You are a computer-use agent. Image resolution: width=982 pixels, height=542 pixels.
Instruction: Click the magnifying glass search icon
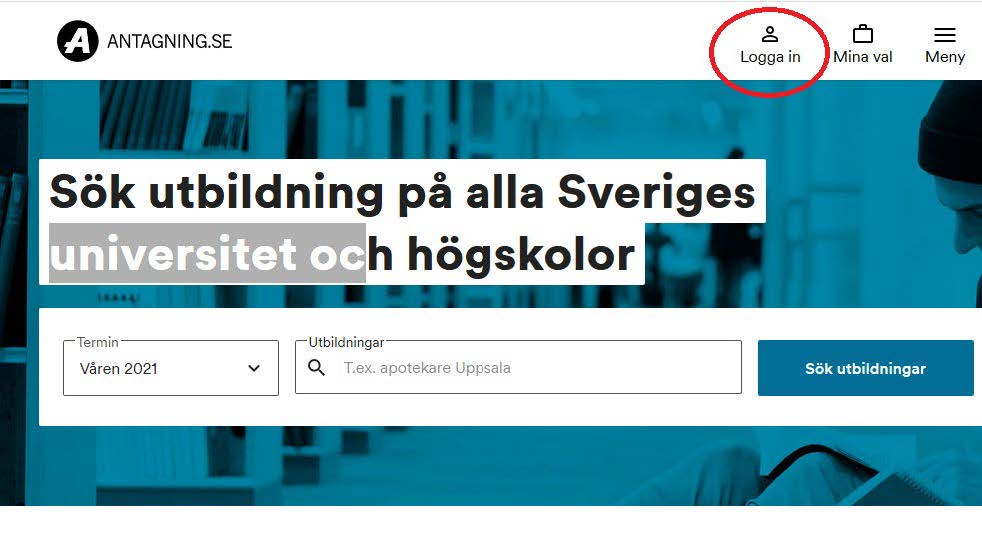317,368
